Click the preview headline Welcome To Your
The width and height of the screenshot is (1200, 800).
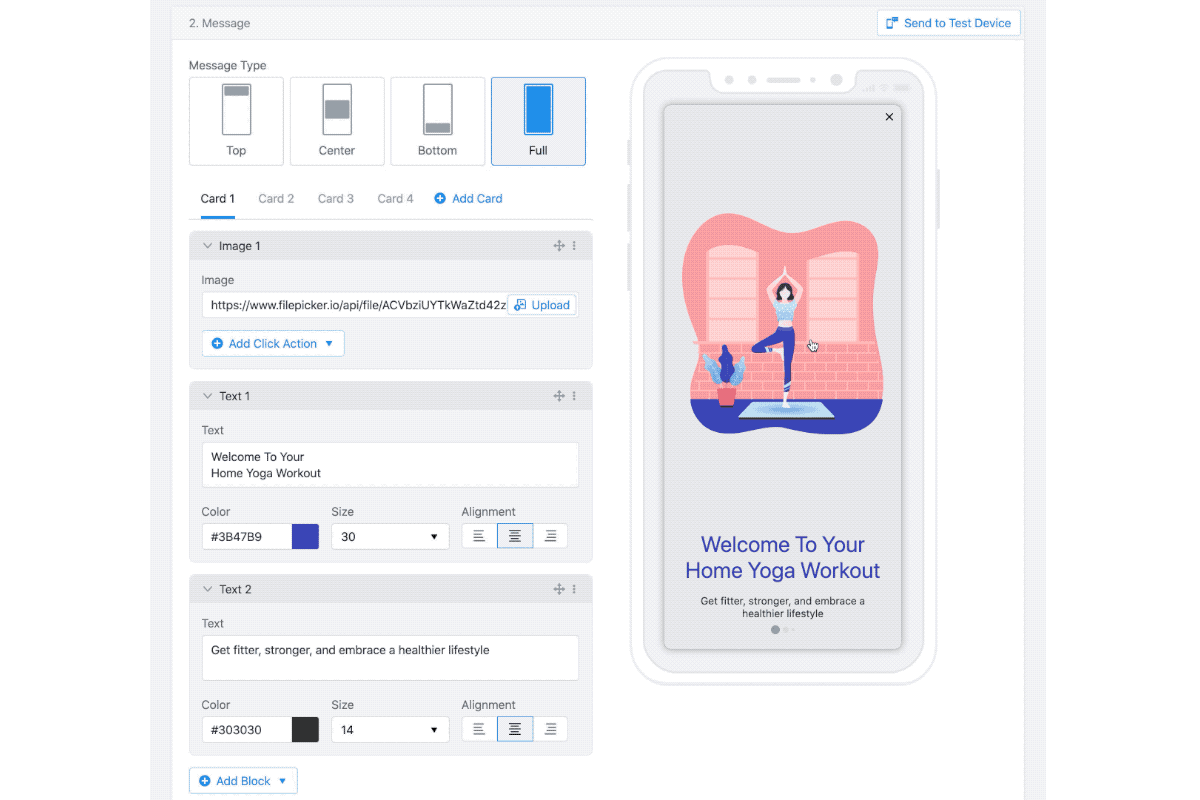[x=783, y=545]
